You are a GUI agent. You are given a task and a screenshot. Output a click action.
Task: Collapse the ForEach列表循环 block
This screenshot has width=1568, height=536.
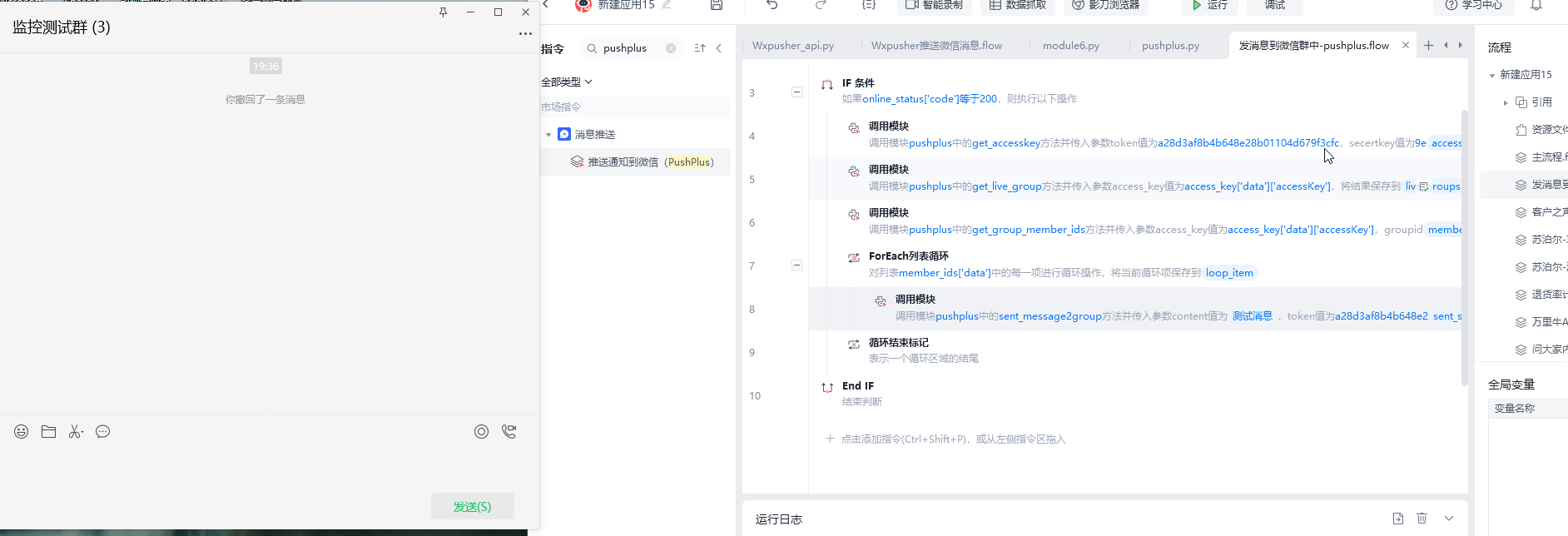[x=796, y=265]
